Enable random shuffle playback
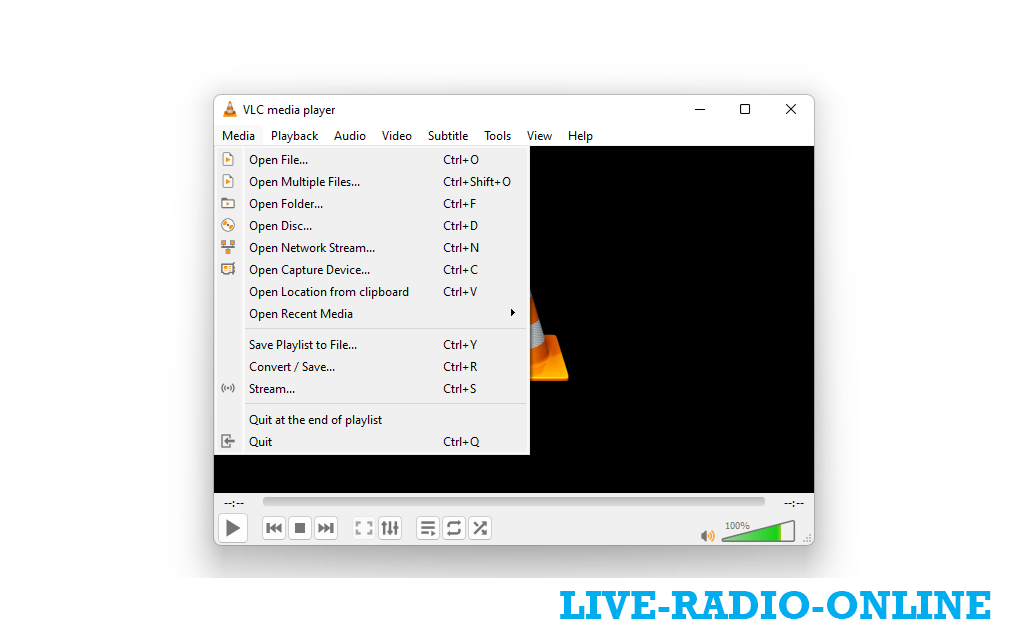 (480, 528)
